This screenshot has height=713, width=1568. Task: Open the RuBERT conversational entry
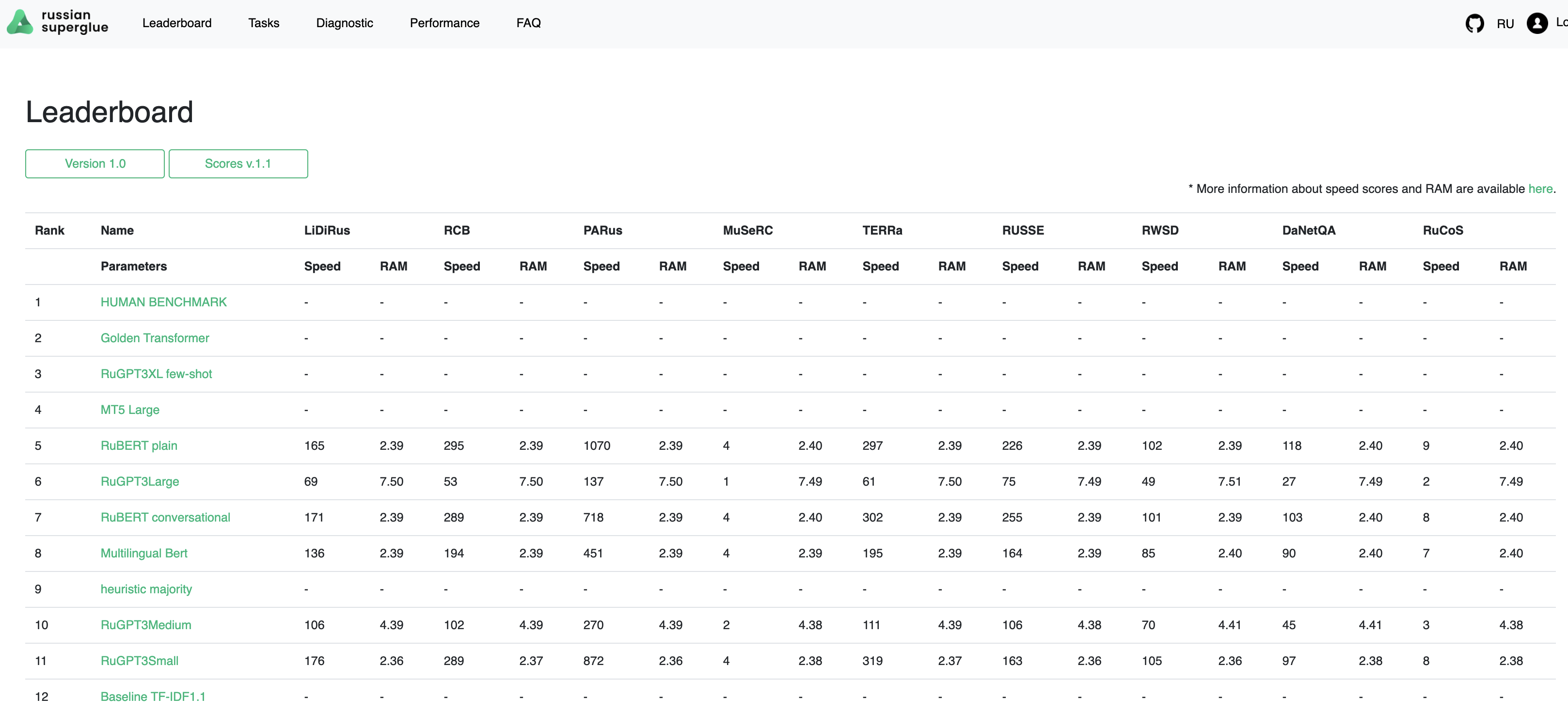point(165,518)
